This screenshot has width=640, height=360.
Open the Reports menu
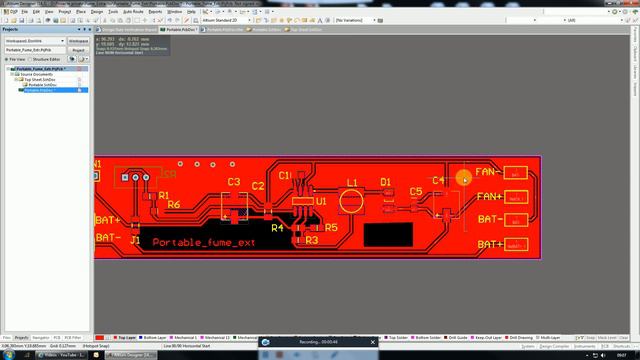[155, 12]
